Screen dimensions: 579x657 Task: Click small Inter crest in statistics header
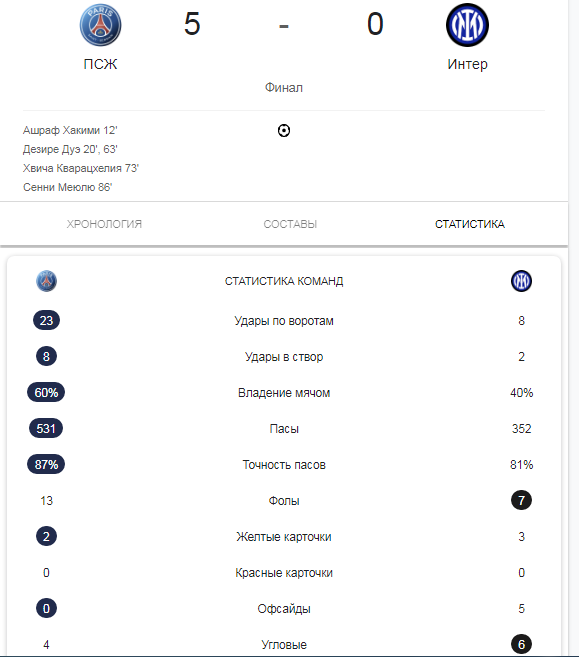pos(521,281)
